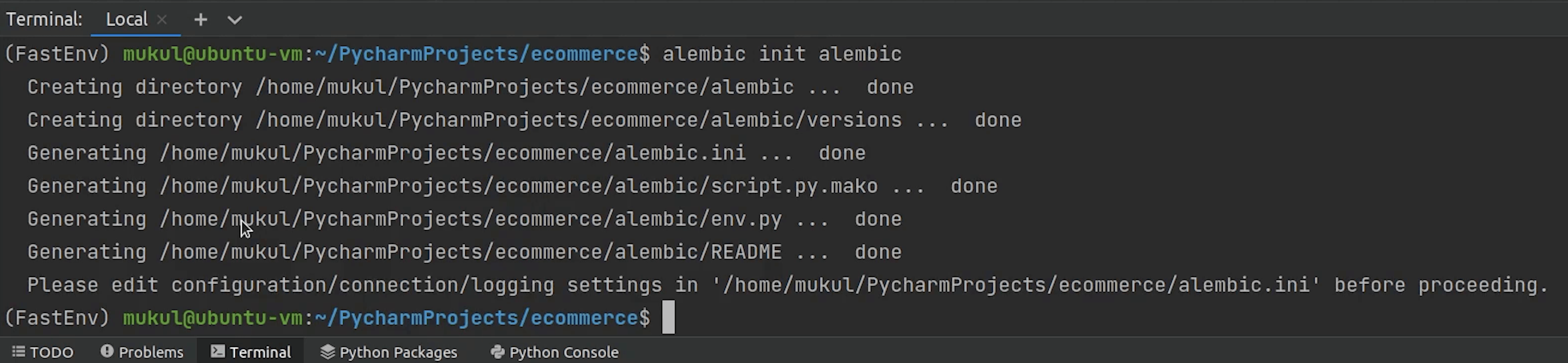The width and height of the screenshot is (1568, 363).
Task: Open the TODO tool window
Action: coord(43,352)
